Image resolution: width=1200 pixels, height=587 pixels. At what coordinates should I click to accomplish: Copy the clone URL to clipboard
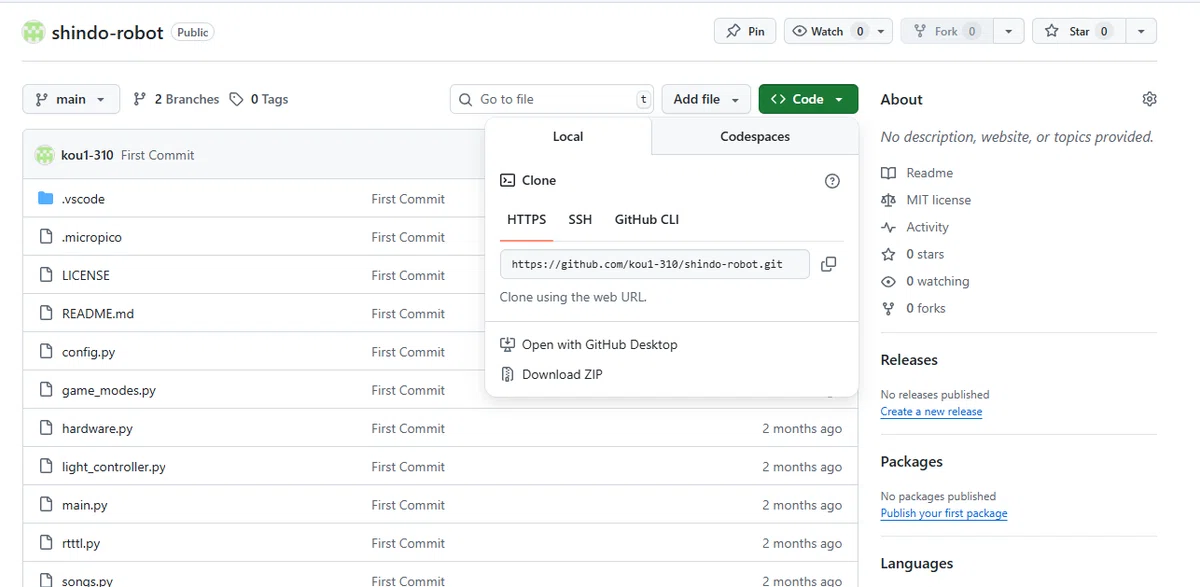tap(828, 264)
